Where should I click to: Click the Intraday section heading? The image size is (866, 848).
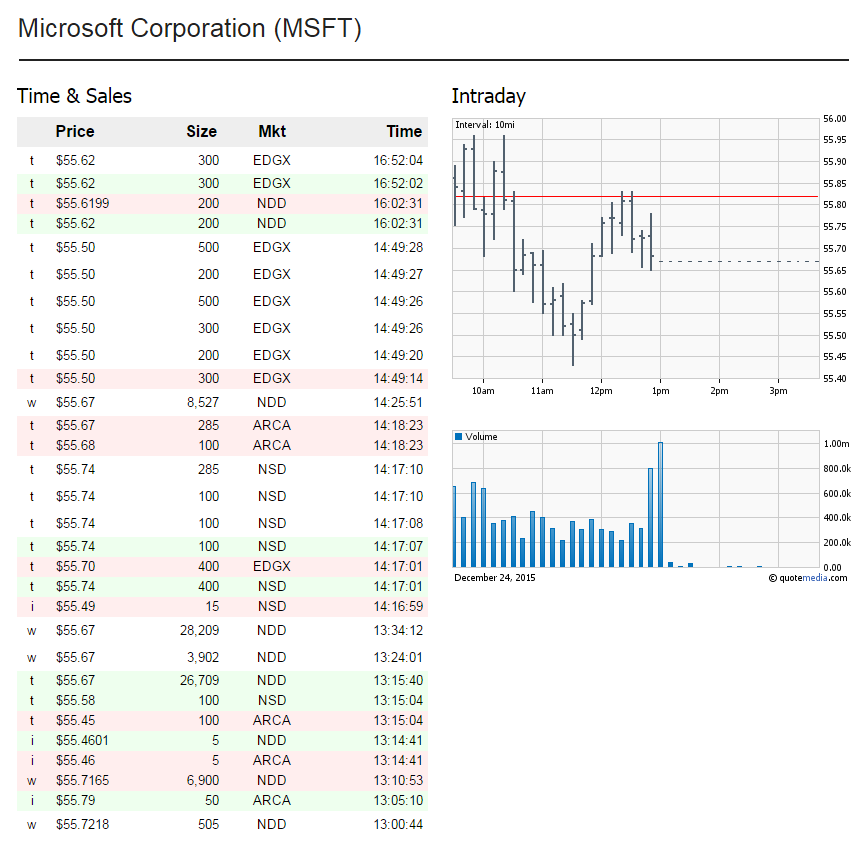[488, 96]
